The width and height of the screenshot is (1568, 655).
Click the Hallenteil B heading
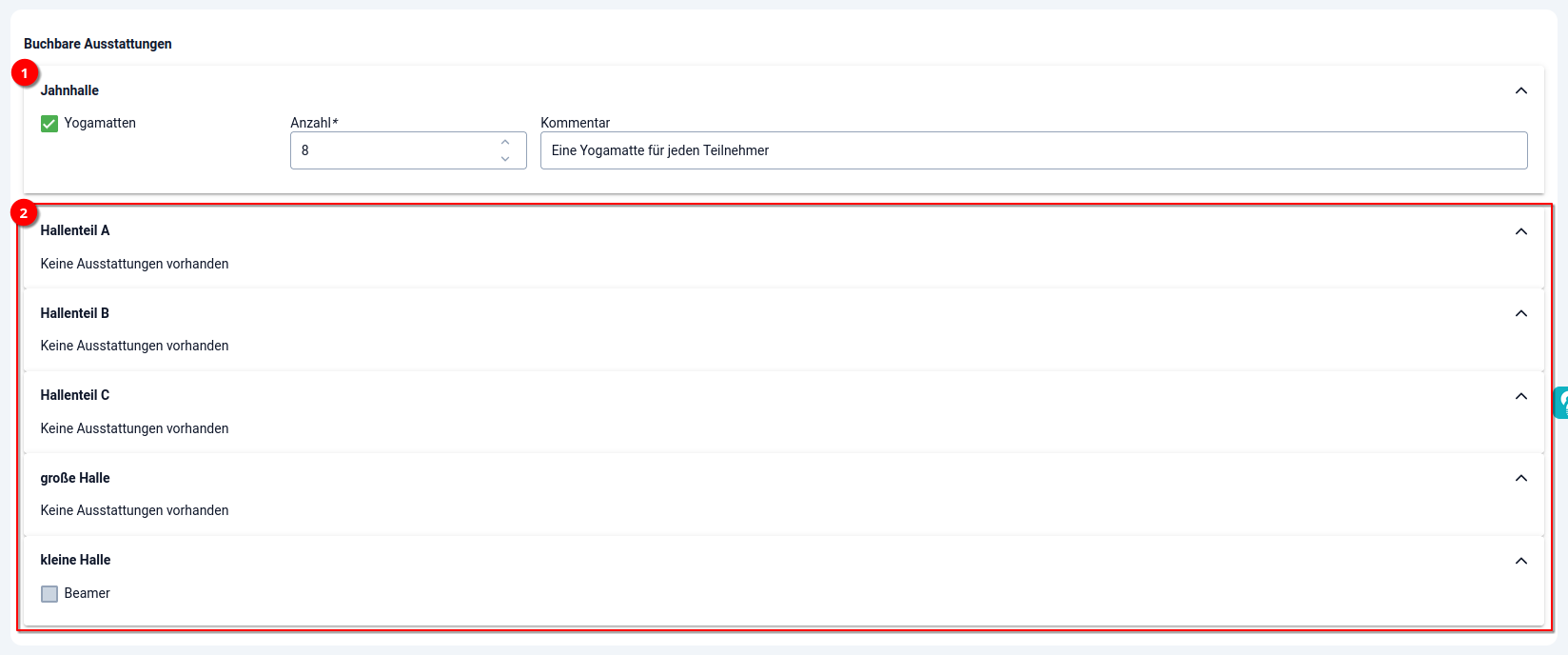(75, 313)
